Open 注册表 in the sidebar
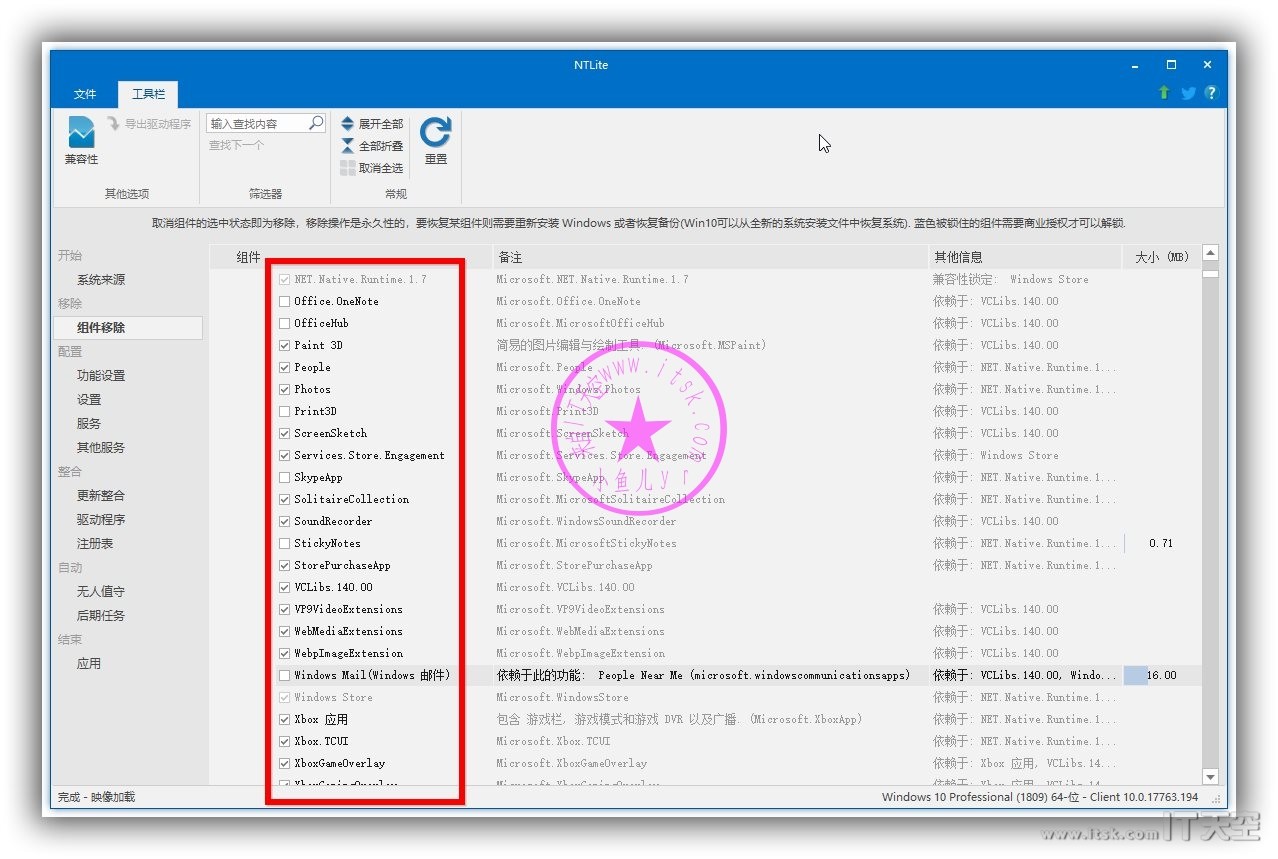 tap(95, 544)
